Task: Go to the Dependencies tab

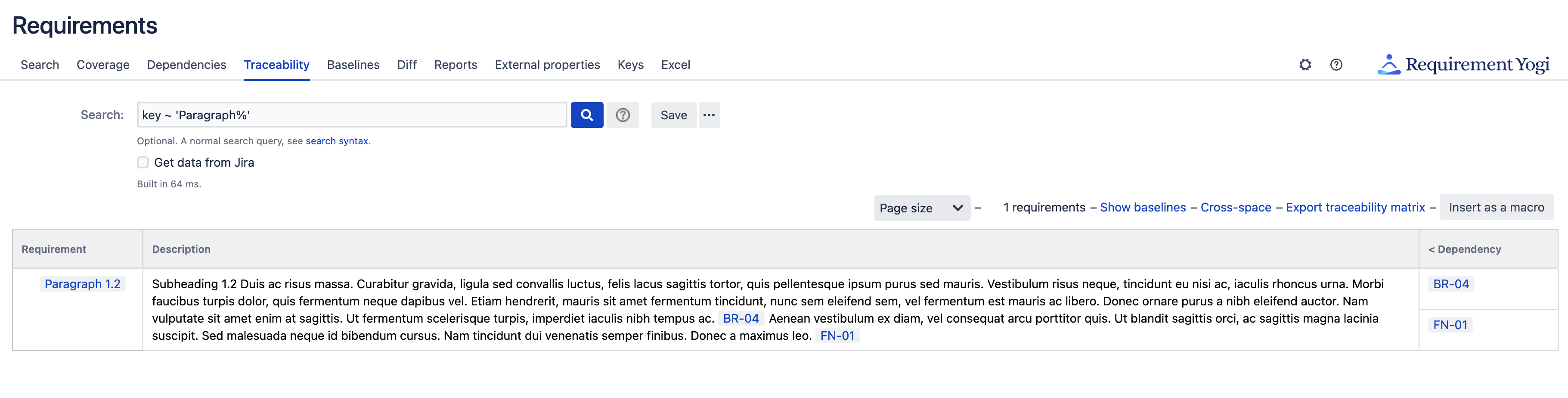Action: pos(186,65)
